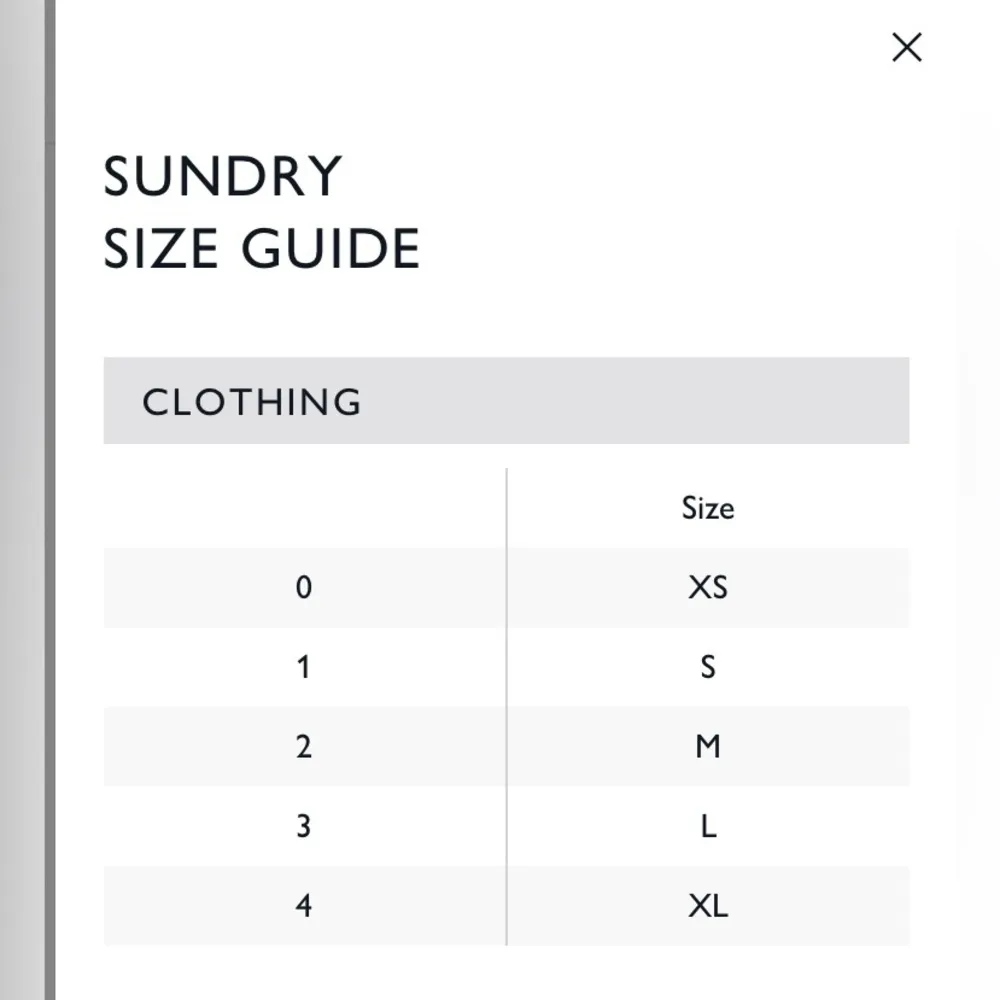This screenshot has height=1000, width=1000.
Task: Select the row number 0 cell
Action: pyautogui.click(x=304, y=587)
